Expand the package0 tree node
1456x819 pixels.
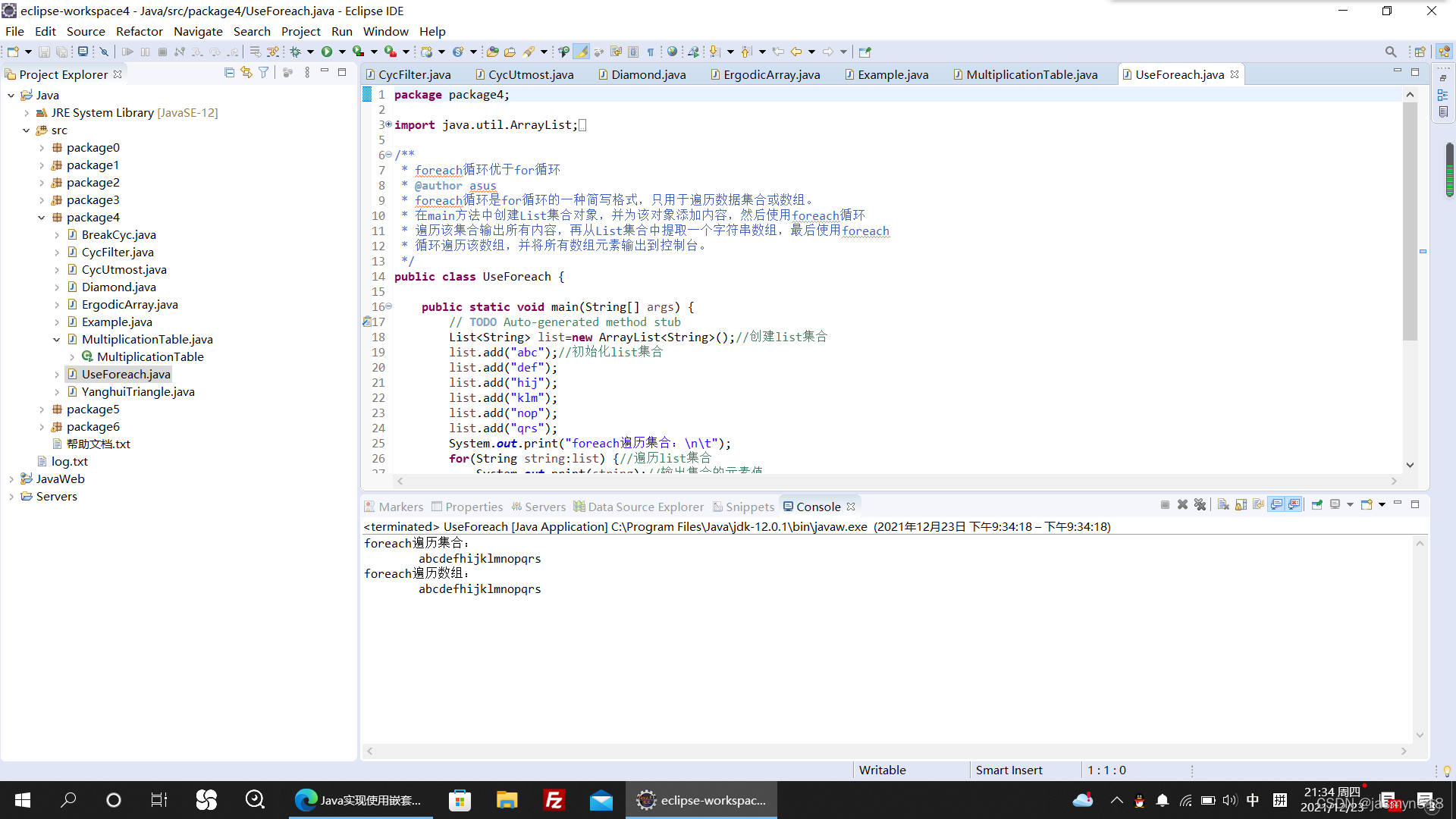pyautogui.click(x=42, y=148)
